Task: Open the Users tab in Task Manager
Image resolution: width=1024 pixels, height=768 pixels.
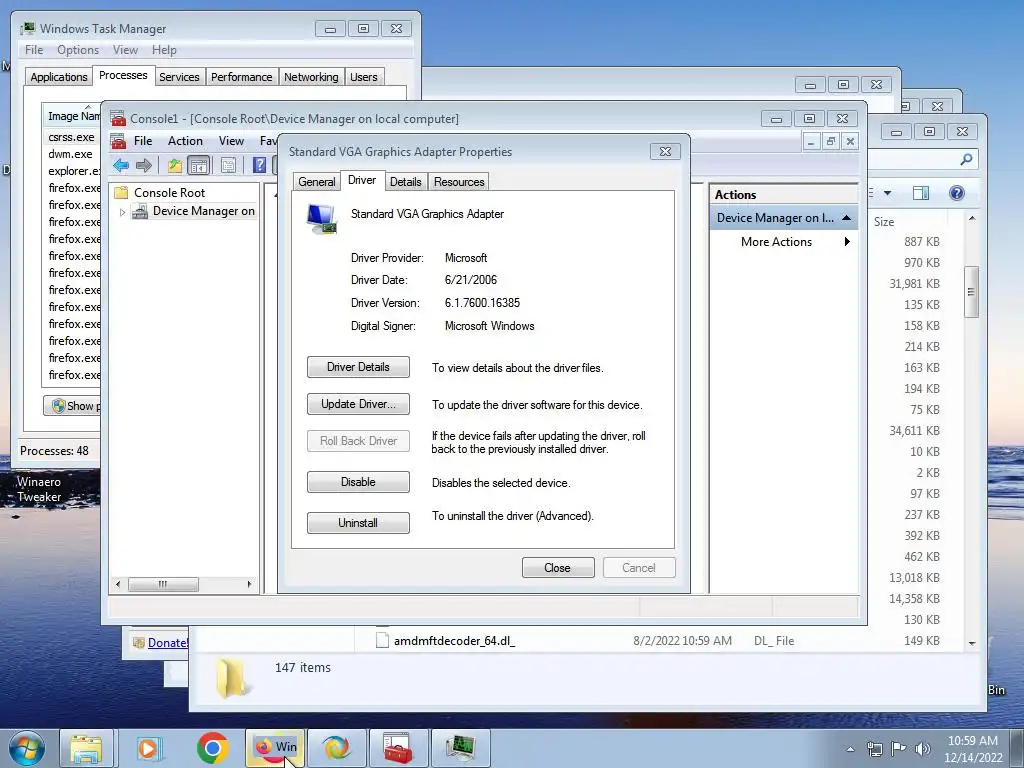Action: click(x=364, y=77)
